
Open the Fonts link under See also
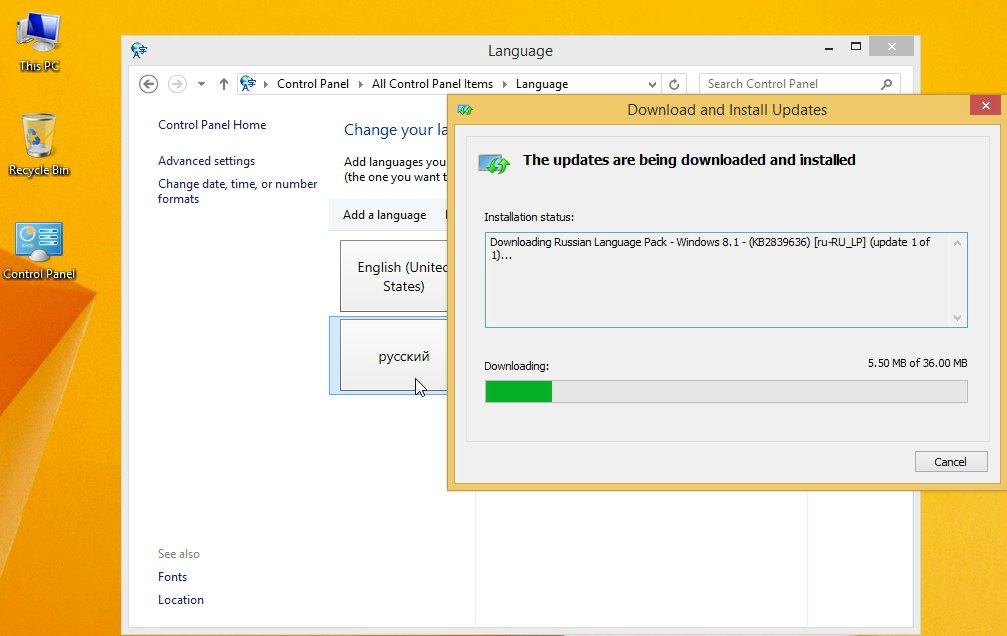pyautogui.click(x=172, y=577)
